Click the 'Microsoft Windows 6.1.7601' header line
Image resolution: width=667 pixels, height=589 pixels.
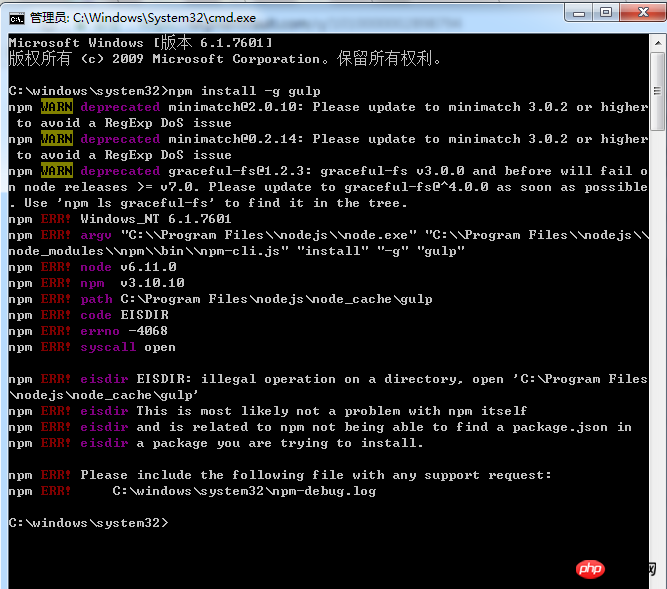click(140, 43)
